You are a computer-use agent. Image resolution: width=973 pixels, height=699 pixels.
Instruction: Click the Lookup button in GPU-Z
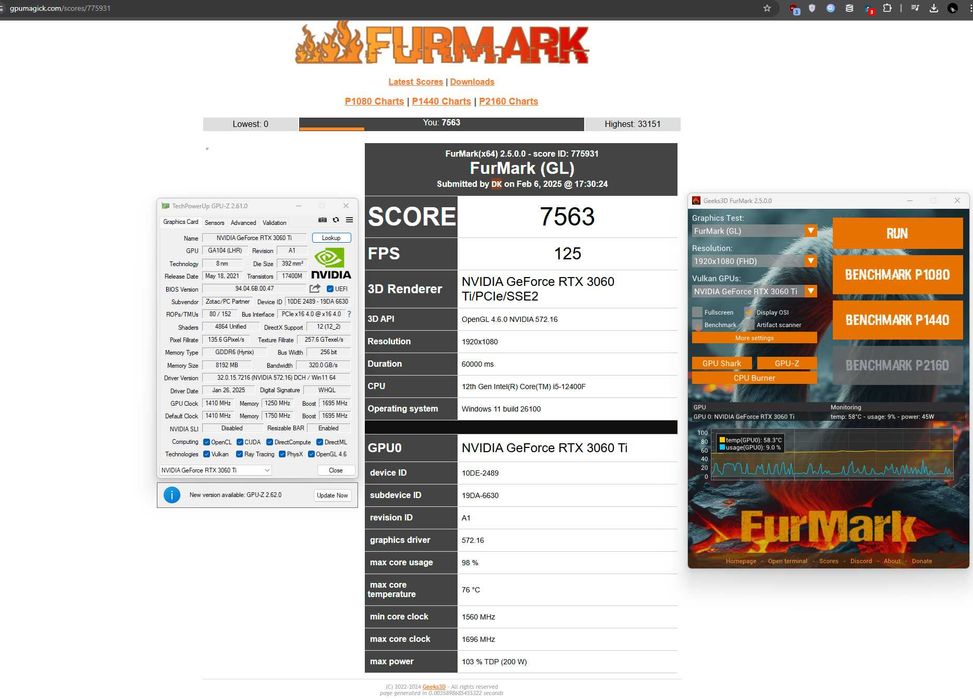click(x=331, y=238)
